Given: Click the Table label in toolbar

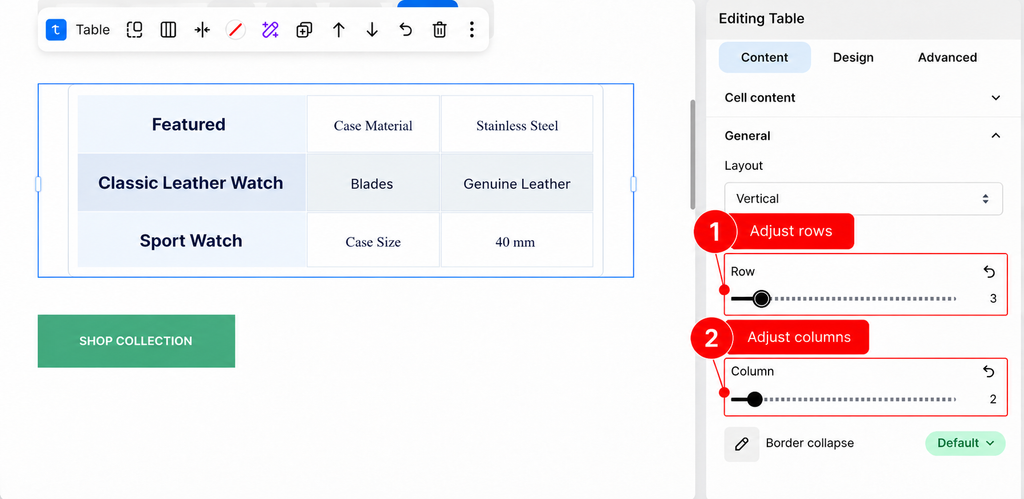Looking at the screenshot, I should (x=93, y=29).
